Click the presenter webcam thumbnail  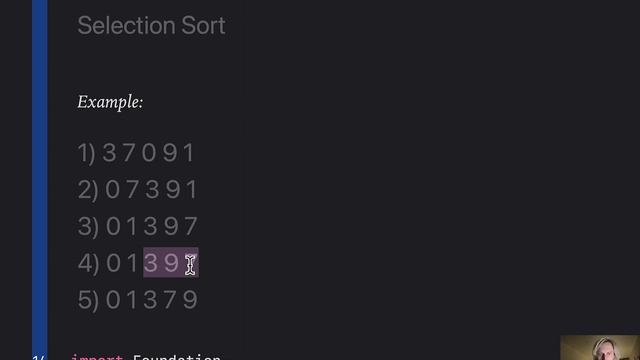coord(600,348)
